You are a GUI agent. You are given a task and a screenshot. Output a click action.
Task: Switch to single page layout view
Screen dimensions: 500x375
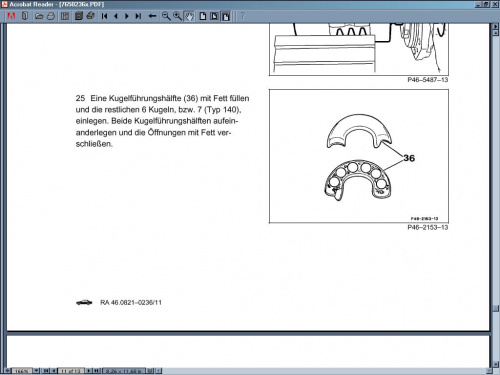(x=203, y=16)
